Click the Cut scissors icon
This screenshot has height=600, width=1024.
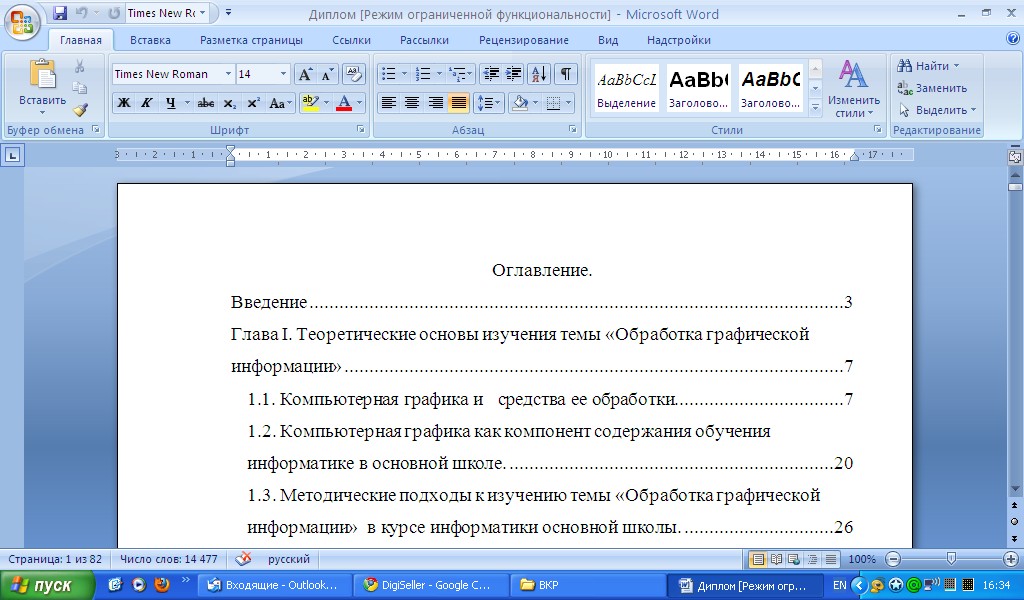point(80,66)
